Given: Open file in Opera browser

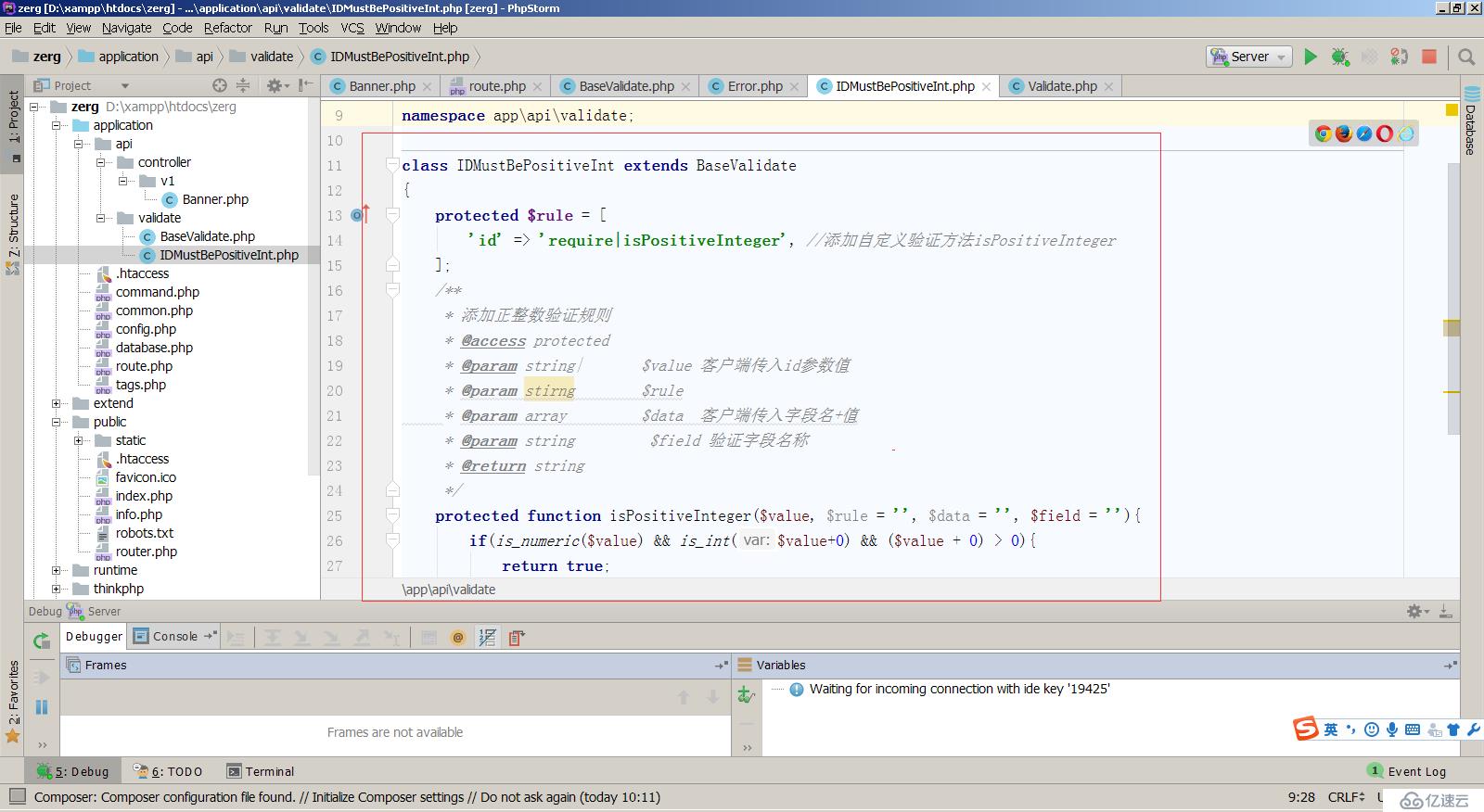Looking at the screenshot, I should click(x=1385, y=133).
